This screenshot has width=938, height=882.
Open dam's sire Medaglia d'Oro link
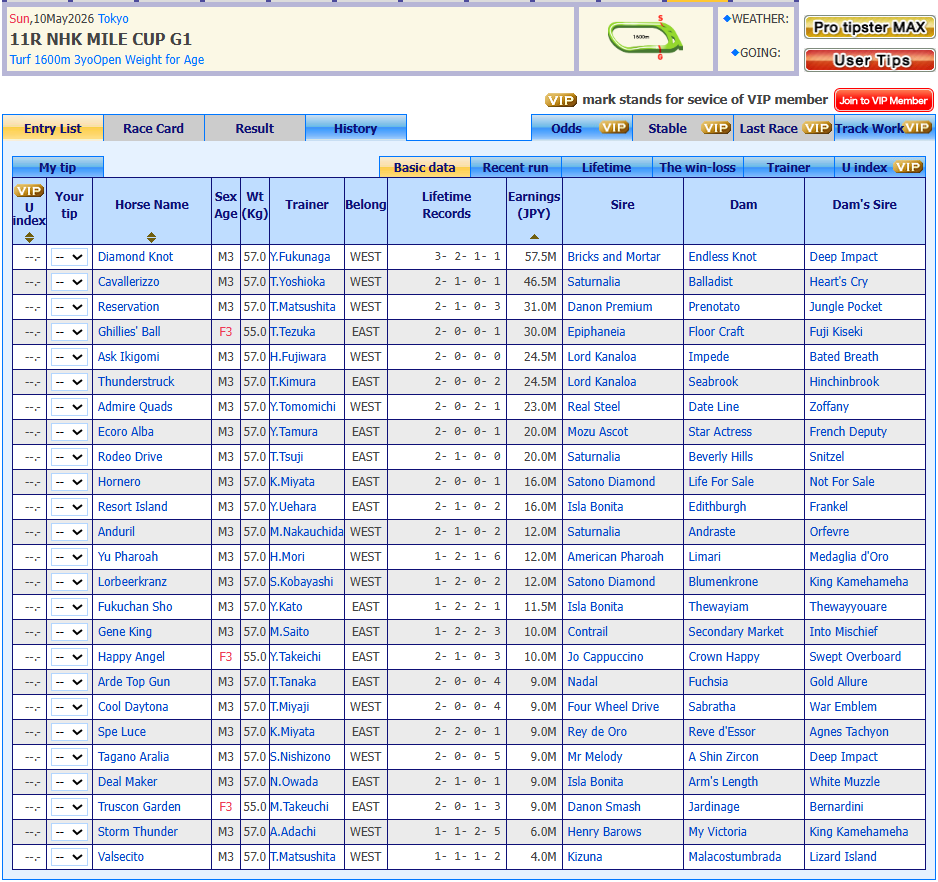(848, 556)
